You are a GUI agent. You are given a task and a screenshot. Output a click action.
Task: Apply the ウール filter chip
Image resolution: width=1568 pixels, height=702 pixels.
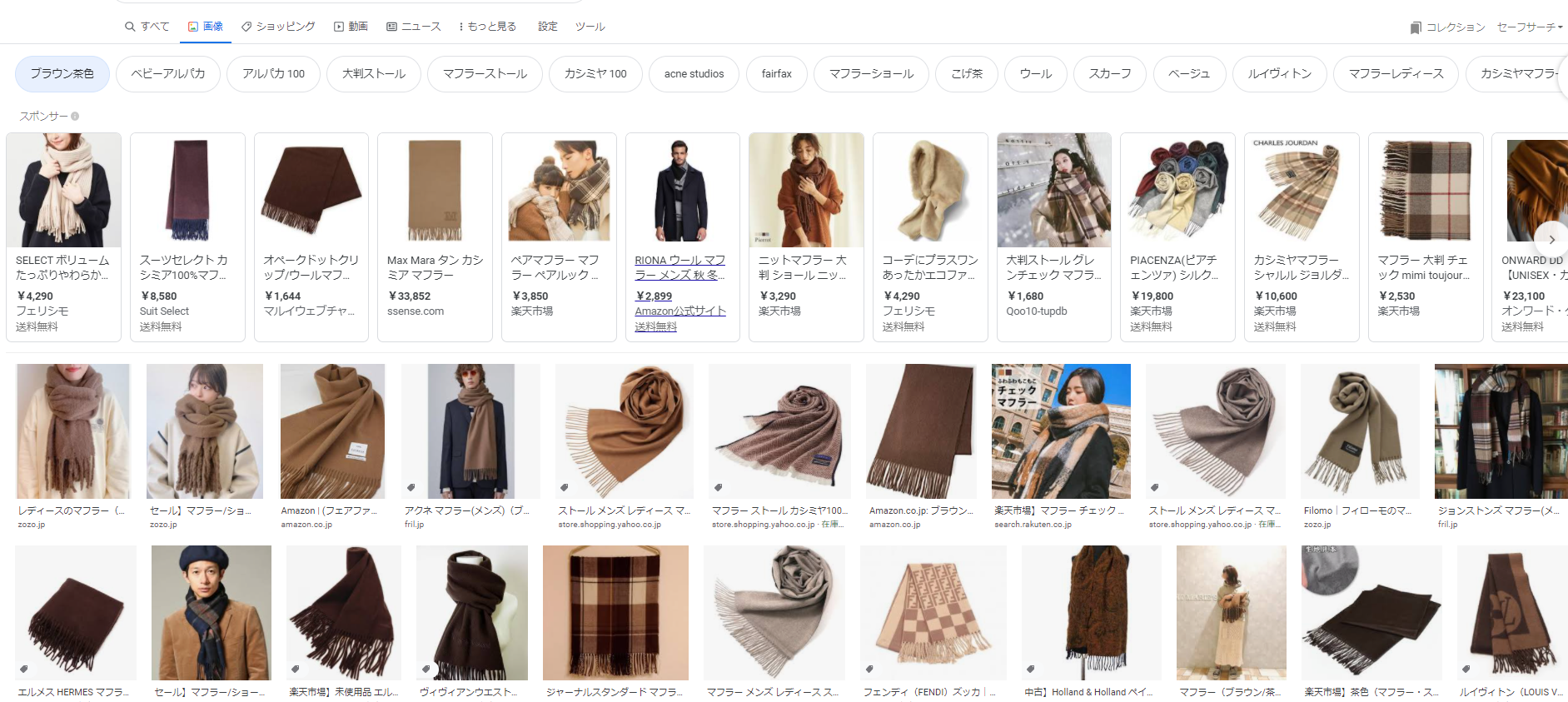click(x=1035, y=74)
